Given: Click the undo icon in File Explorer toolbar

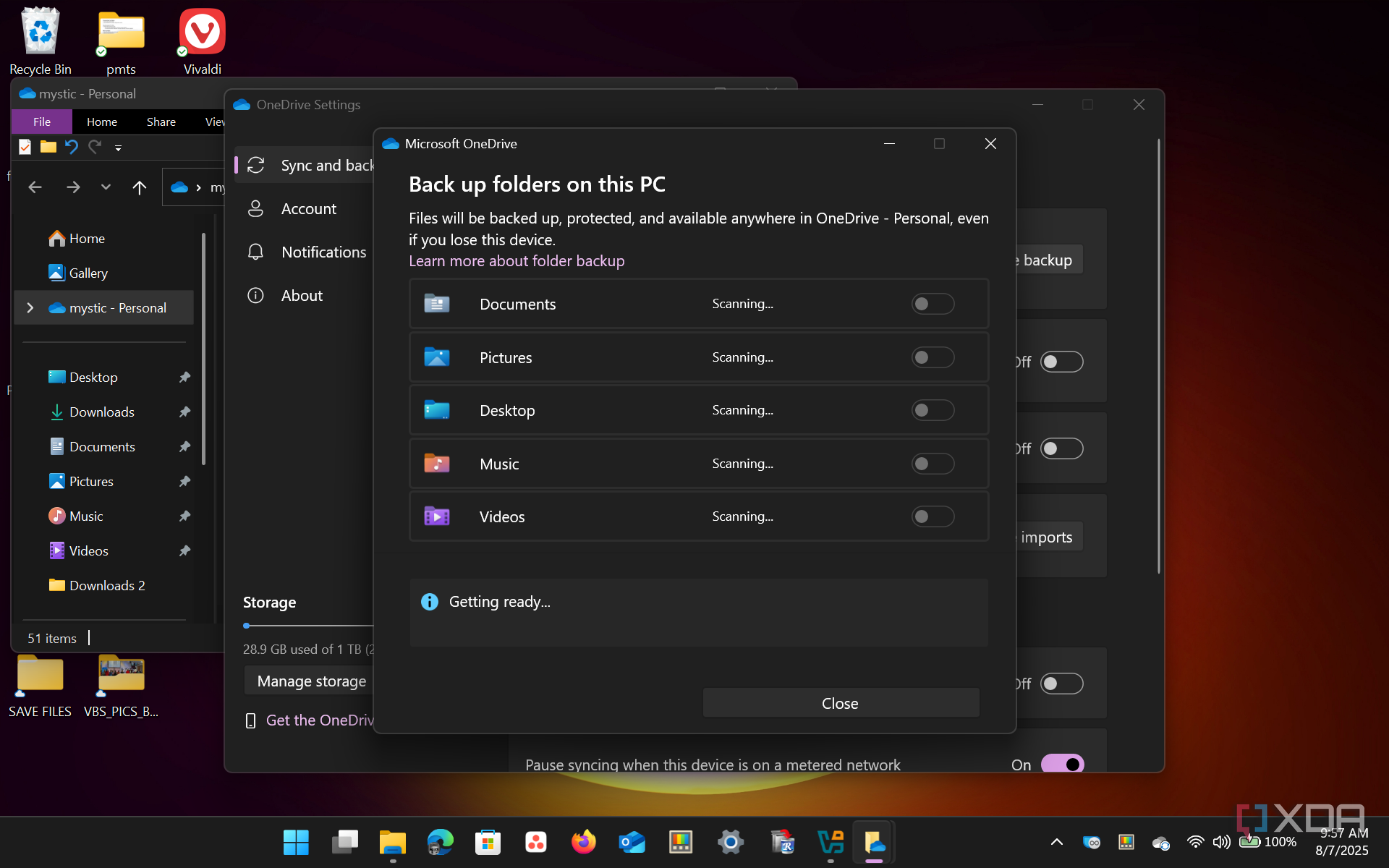Looking at the screenshot, I should coord(71,147).
